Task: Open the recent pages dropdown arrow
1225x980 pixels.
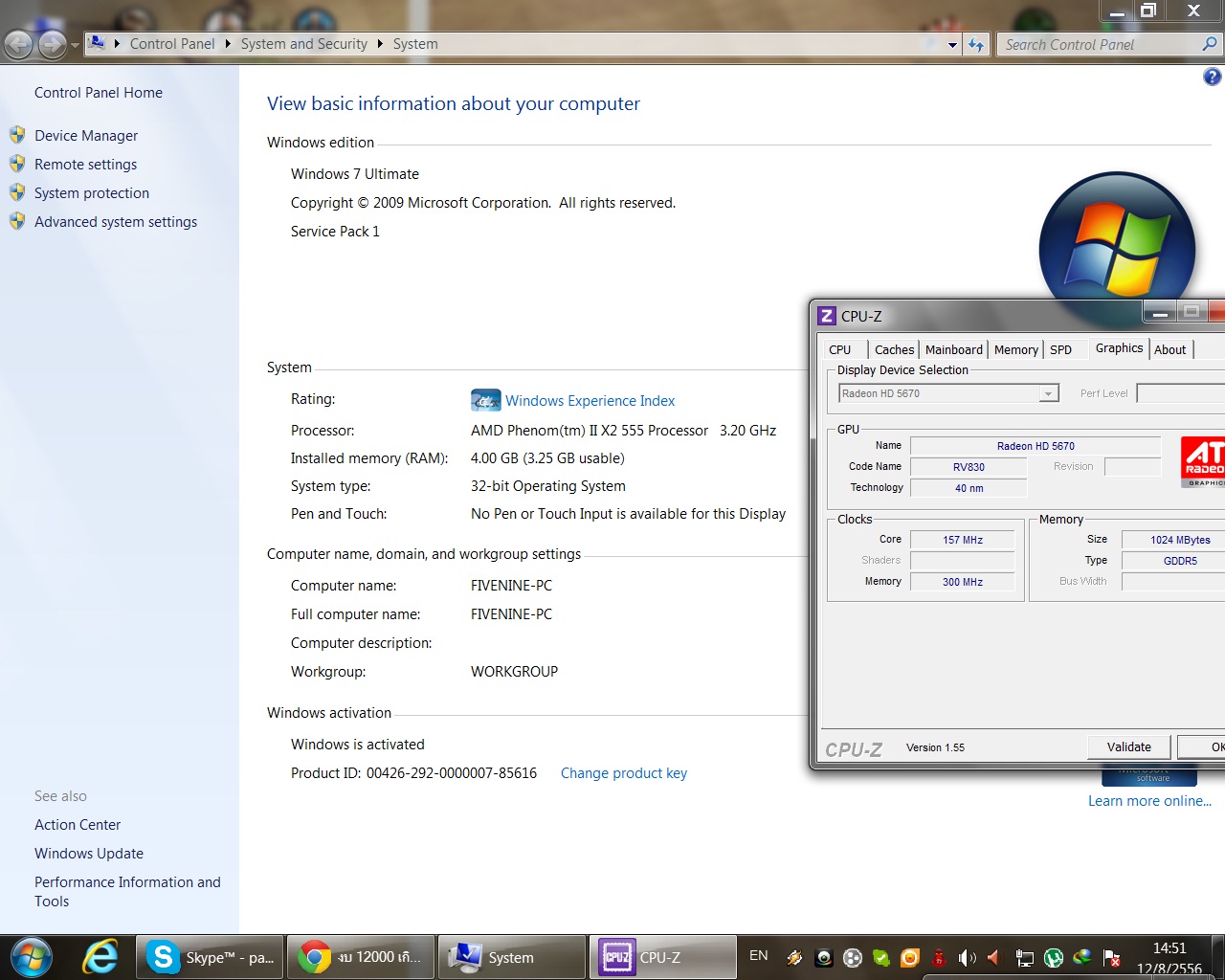Action: coord(75,45)
